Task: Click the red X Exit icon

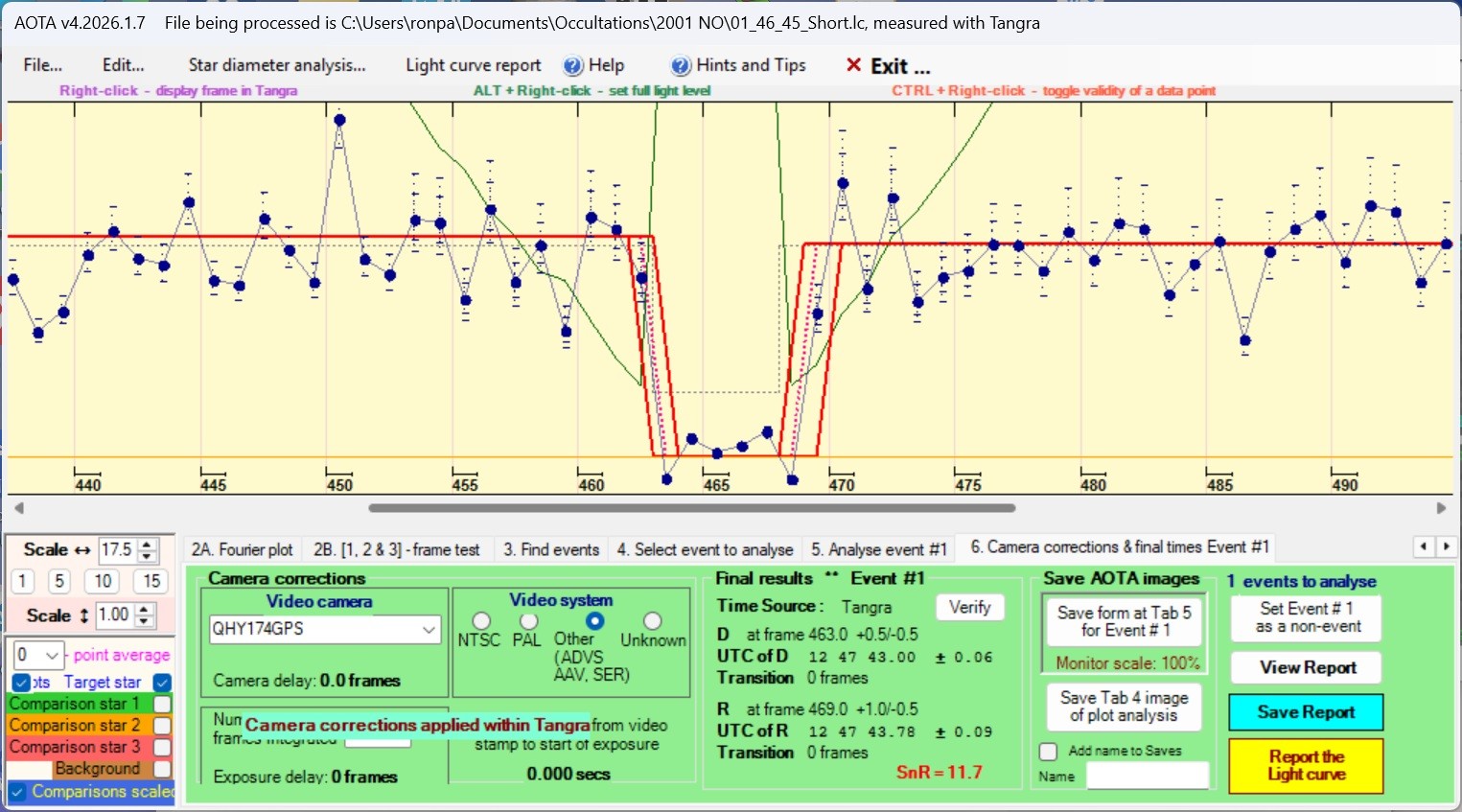Action: click(853, 65)
